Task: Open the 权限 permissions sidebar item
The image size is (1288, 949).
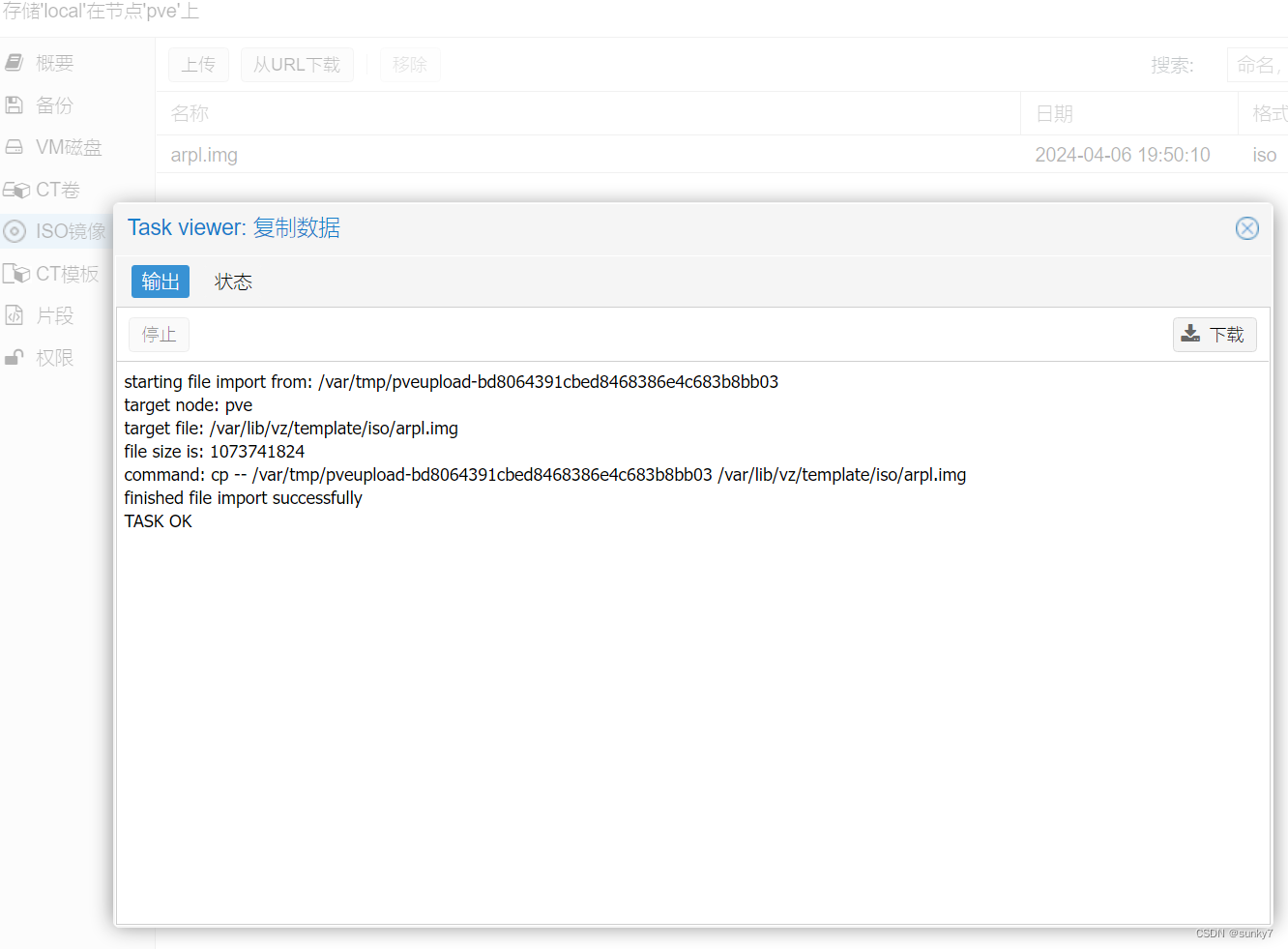Action: [x=56, y=358]
